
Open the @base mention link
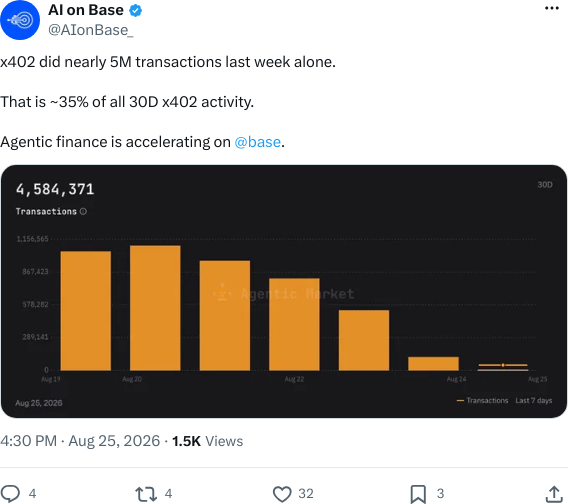coord(258,142)
